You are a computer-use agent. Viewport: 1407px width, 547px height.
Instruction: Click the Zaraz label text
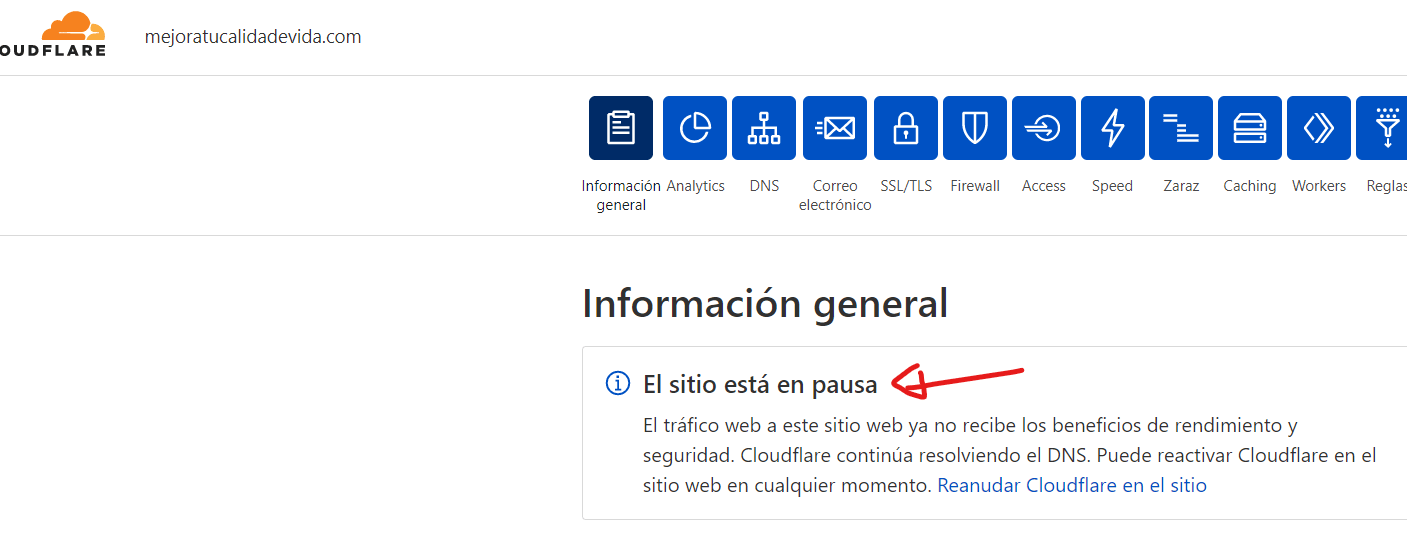tap(1181, 186)
